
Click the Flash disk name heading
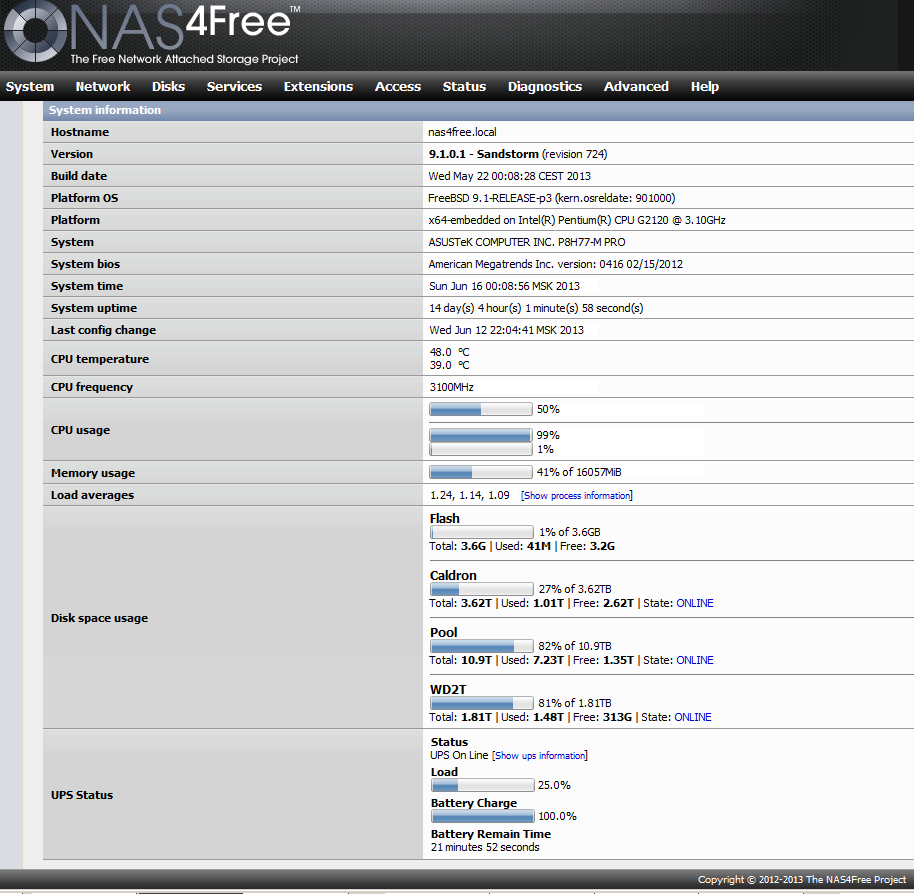445,518
